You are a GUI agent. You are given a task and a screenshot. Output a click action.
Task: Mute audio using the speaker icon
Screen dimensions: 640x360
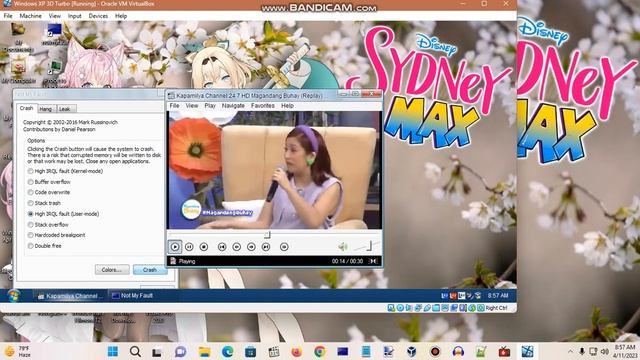[x=342, y=247]
